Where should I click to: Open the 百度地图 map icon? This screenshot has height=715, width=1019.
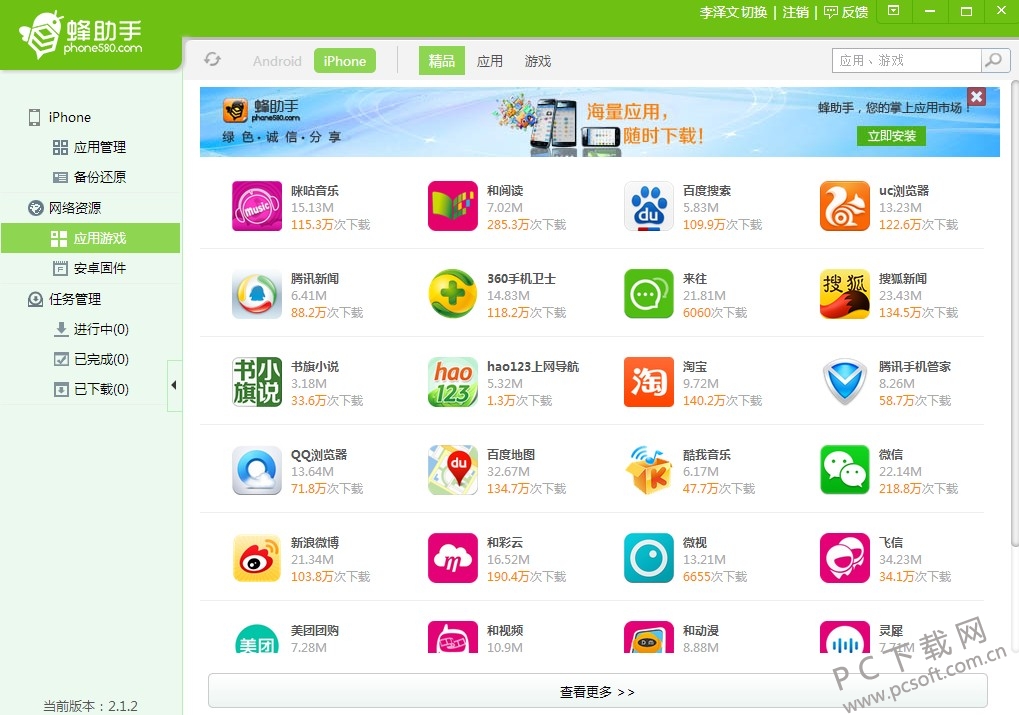(453, 470)
